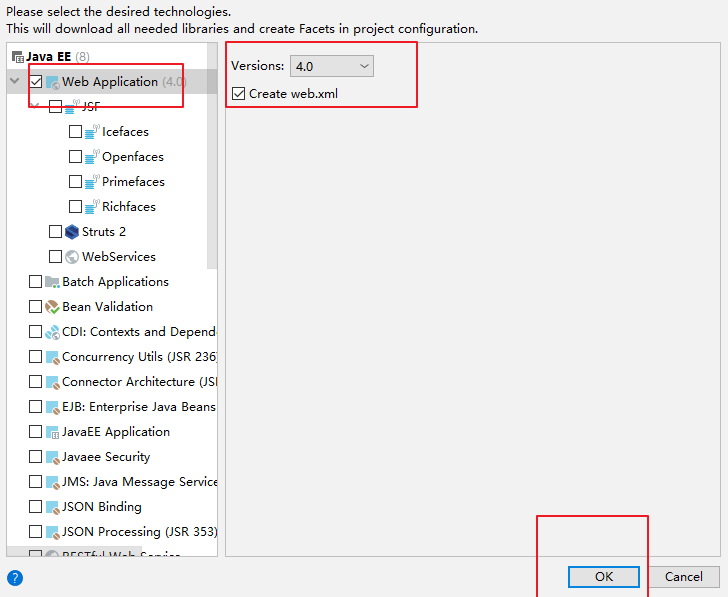Click the JavaEE Application icon
Image resolution: width=728 pixels, height=597 pixels.
[x=52, y=432]
